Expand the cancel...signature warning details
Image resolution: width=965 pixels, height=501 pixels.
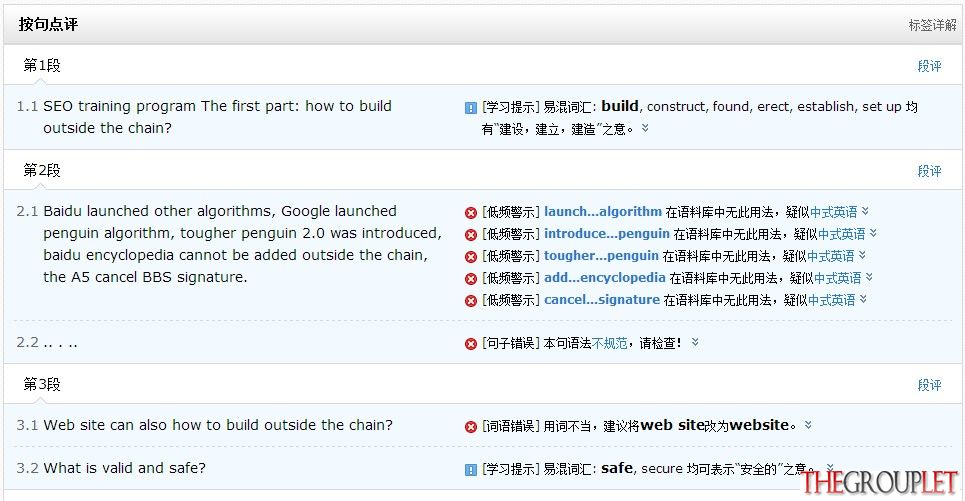(863, 300)
